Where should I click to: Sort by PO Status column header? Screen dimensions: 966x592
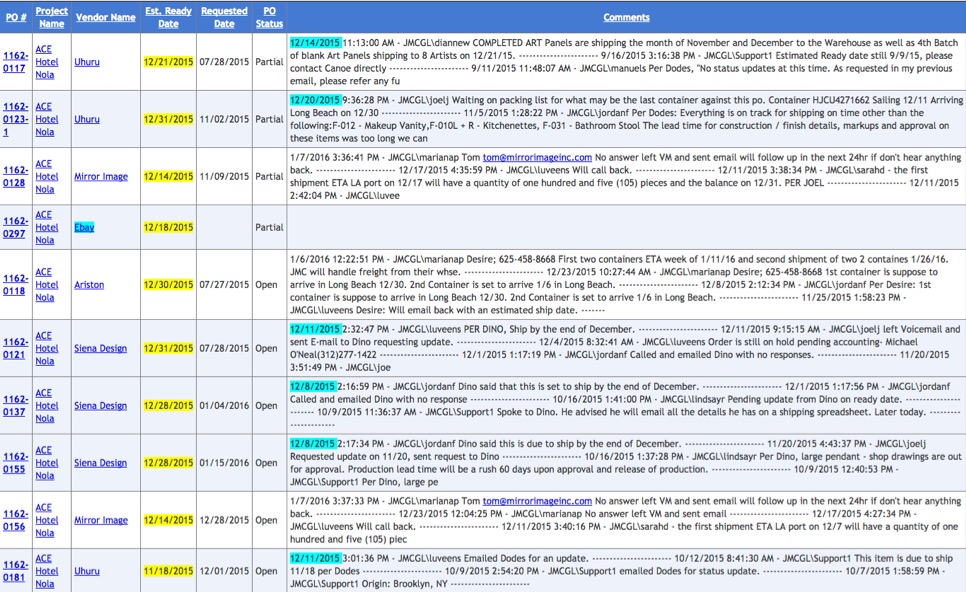coord(269,17)
